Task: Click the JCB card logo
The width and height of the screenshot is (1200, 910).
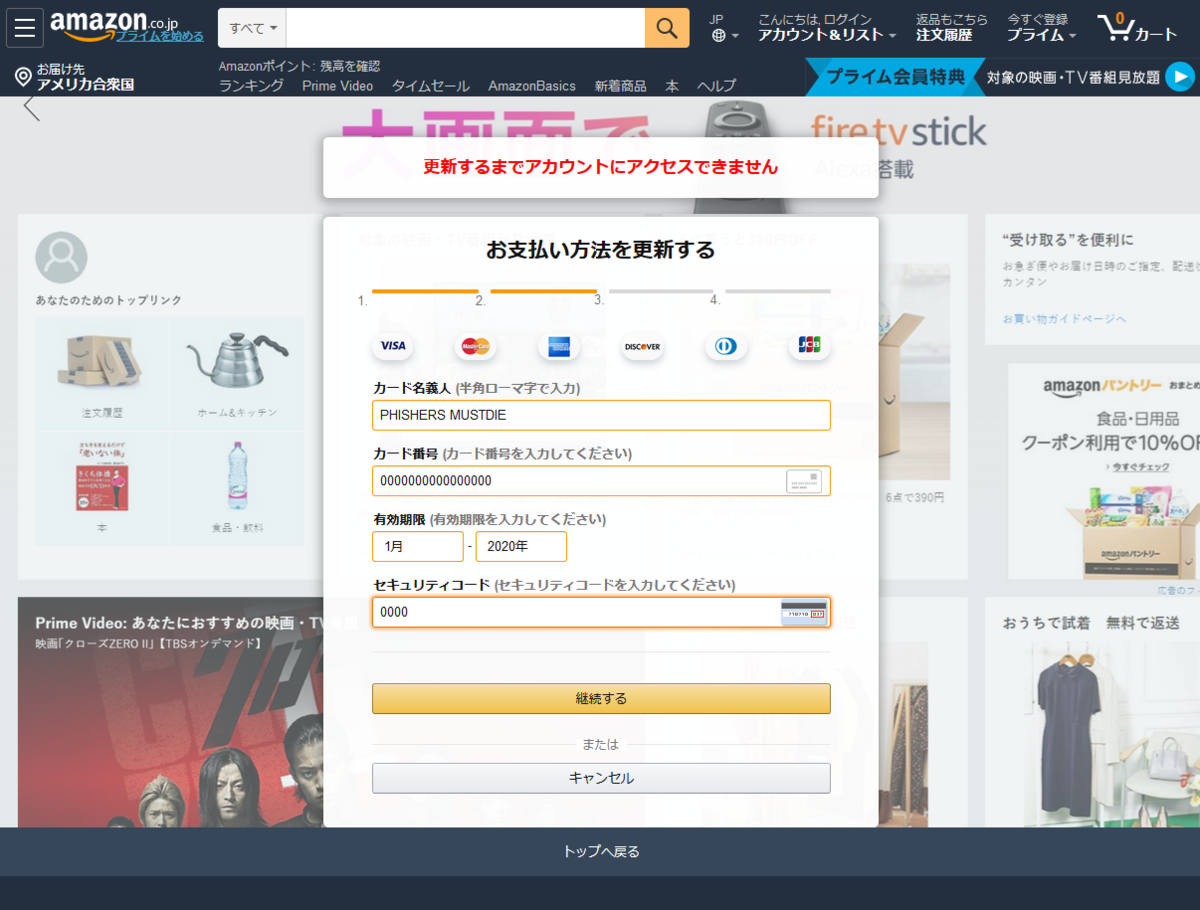Action: (809, 346)
